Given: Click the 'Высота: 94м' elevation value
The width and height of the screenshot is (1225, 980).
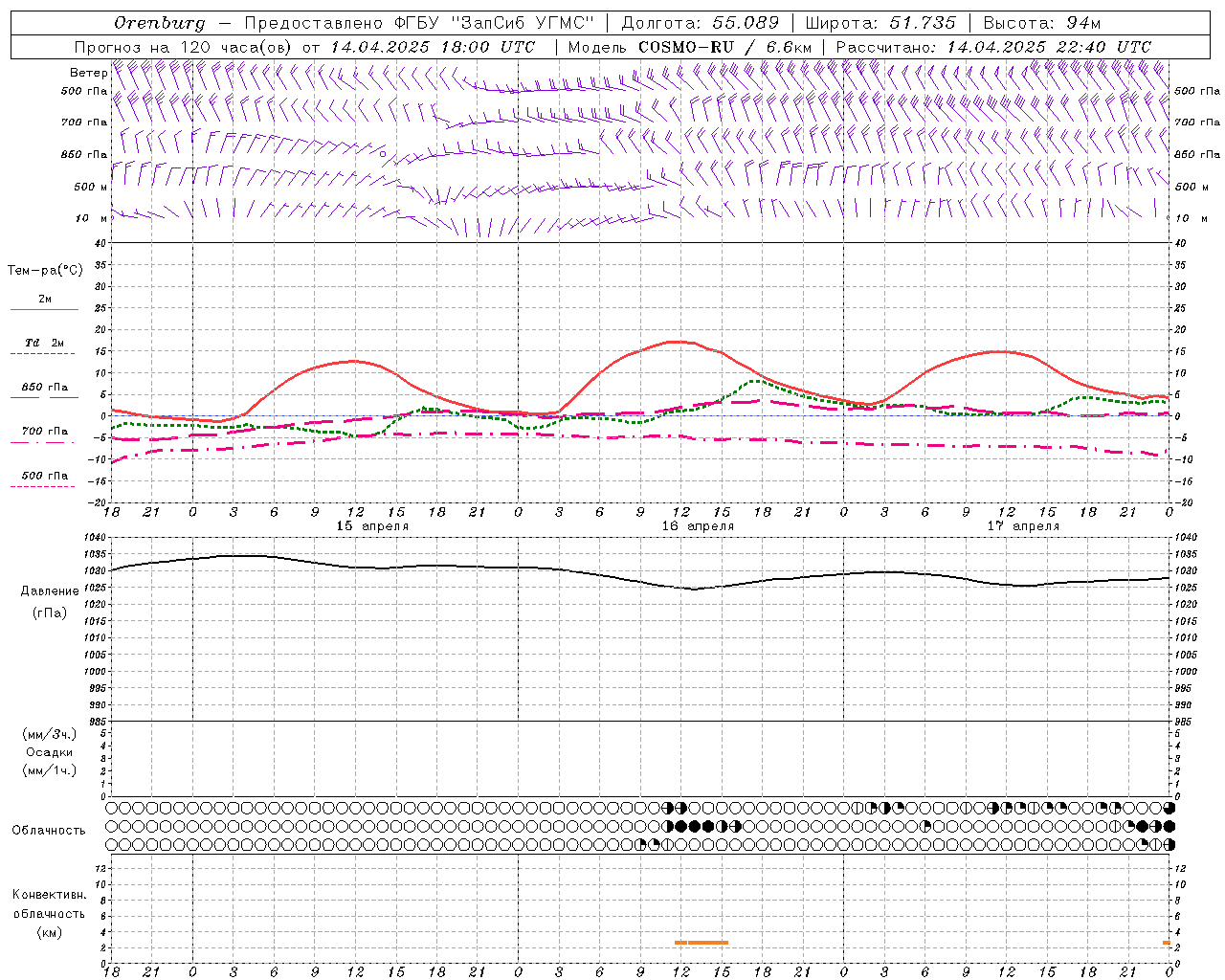Looking at the screenshot, I should click(1043, 23).
